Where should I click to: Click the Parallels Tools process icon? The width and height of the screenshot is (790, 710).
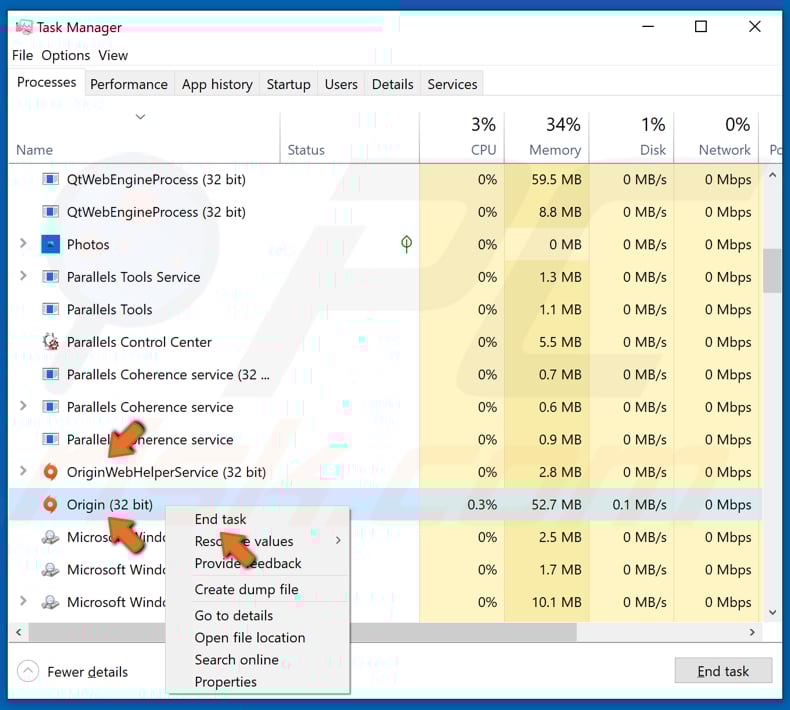coord(50,309)
